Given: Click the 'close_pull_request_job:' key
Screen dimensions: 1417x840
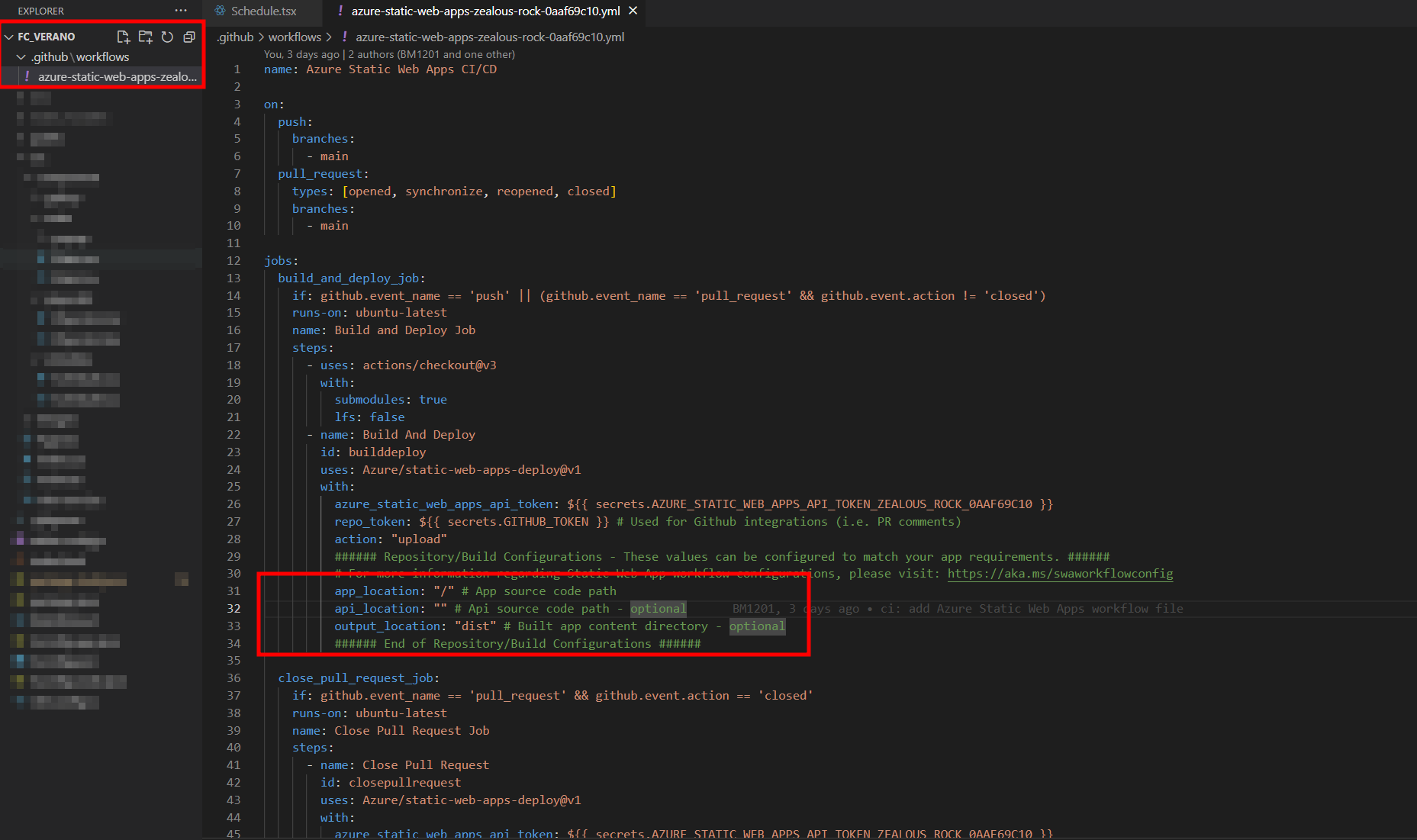Looking at the screenshot, I should (x=359, y=678).
